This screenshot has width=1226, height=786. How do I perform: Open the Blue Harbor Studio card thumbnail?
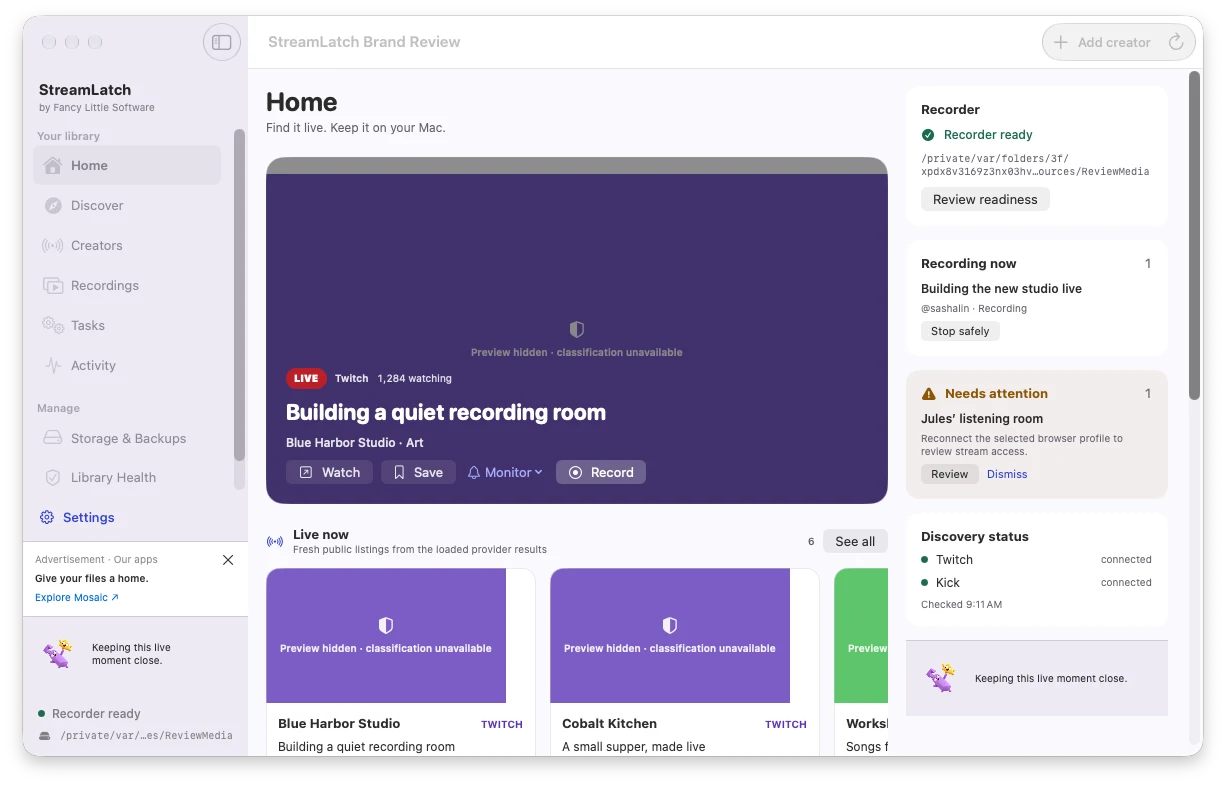pyautogui.click(x=386, y=636)
